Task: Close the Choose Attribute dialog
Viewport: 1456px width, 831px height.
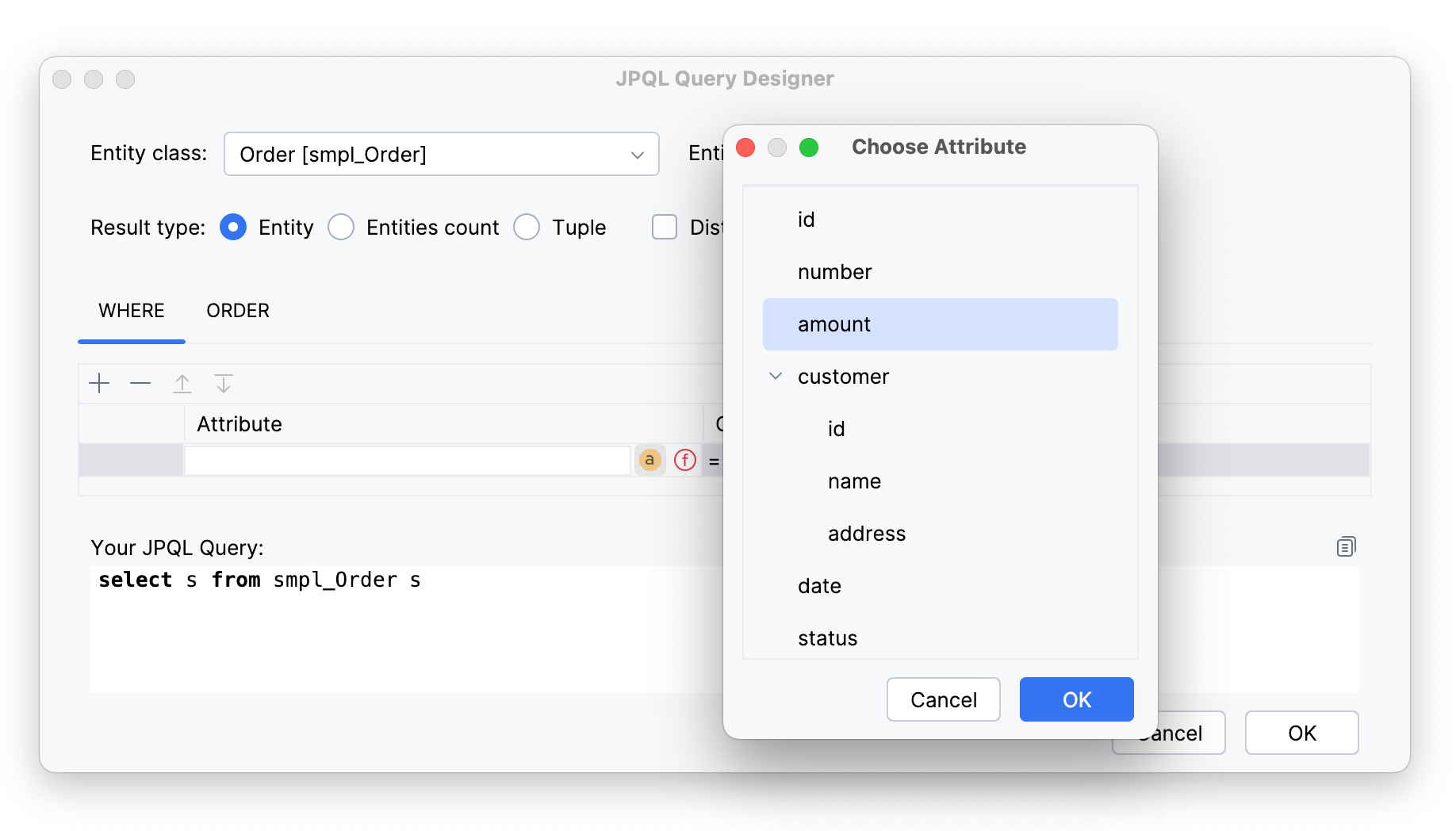Action: coord(745,147)
